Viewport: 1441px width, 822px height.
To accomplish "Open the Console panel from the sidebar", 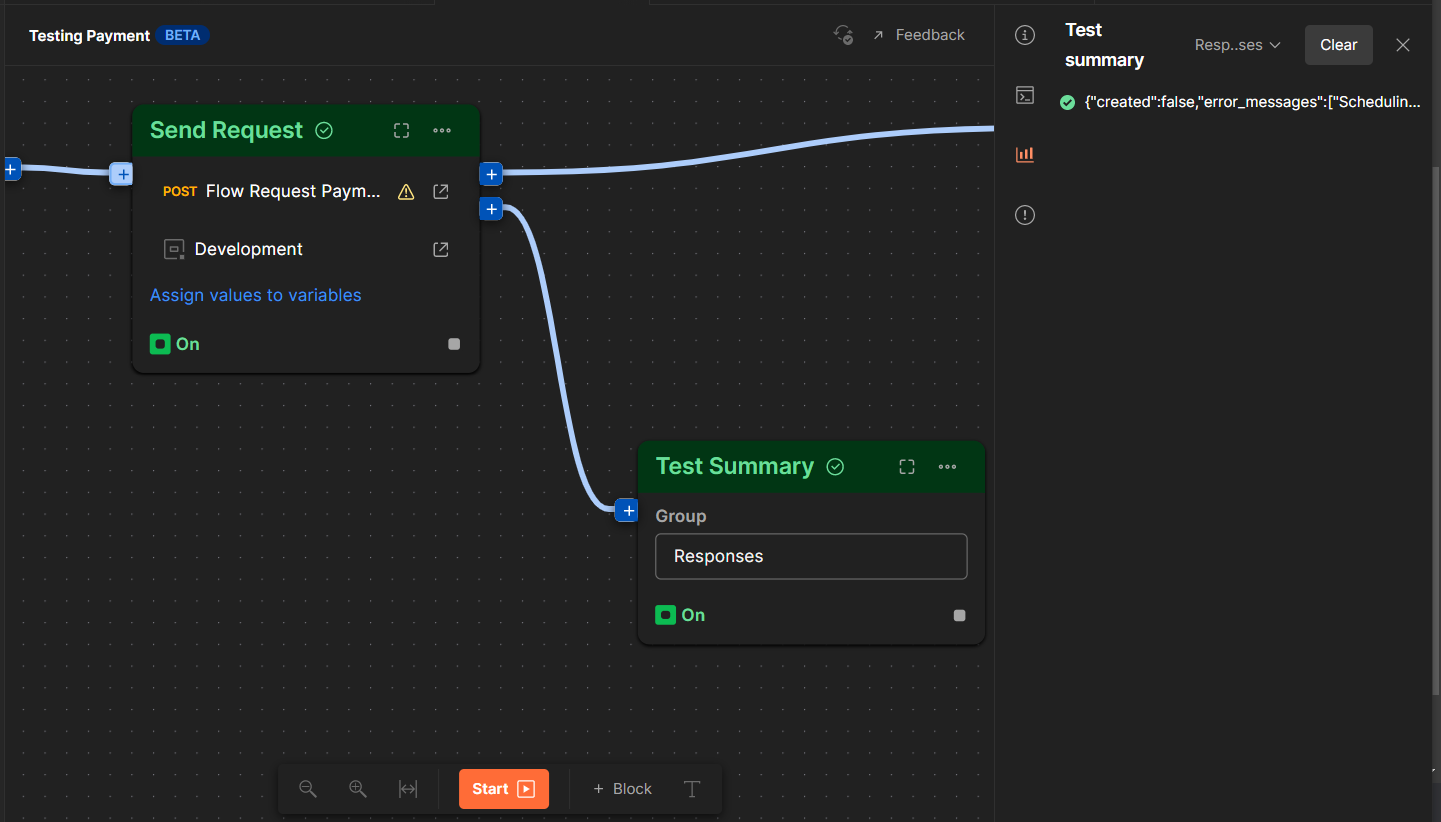I will pos(1024,95).
